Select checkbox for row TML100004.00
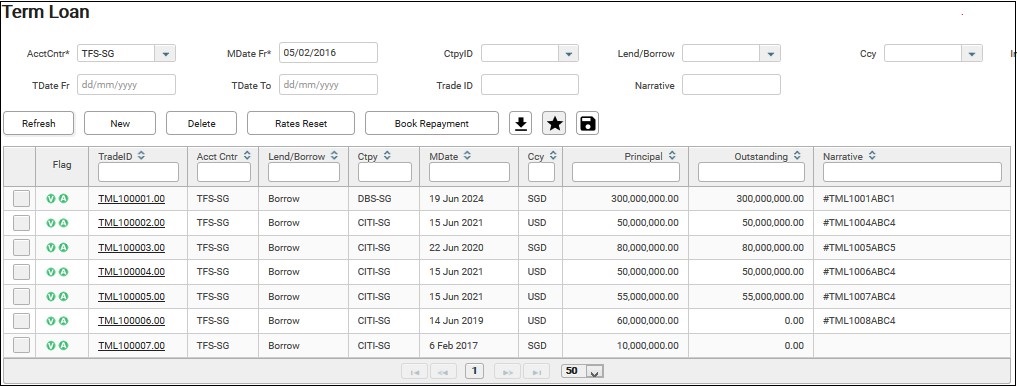The image size is (1017, 387). point(21,272)
